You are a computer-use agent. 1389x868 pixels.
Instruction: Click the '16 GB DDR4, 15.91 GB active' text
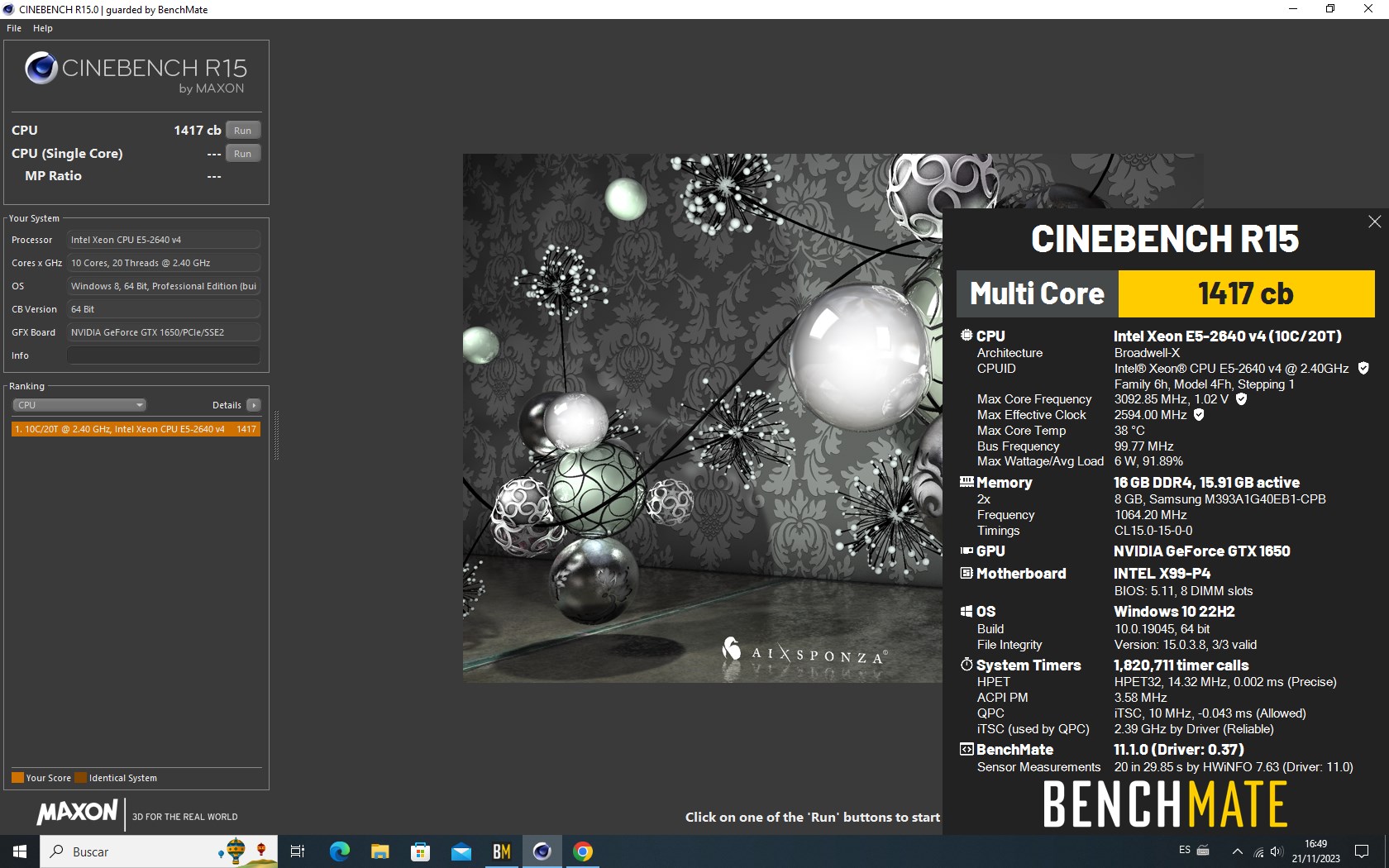tap(1206, 483)
